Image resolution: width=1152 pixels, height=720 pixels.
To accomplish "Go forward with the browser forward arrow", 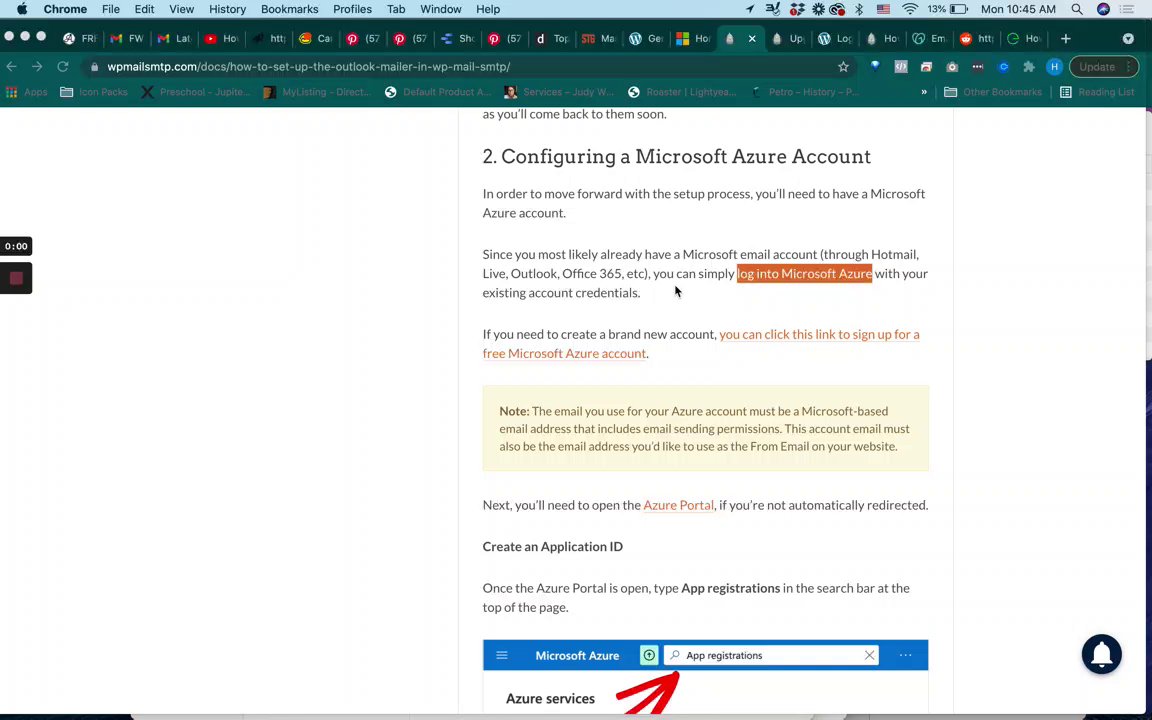I will coord(37,66).
